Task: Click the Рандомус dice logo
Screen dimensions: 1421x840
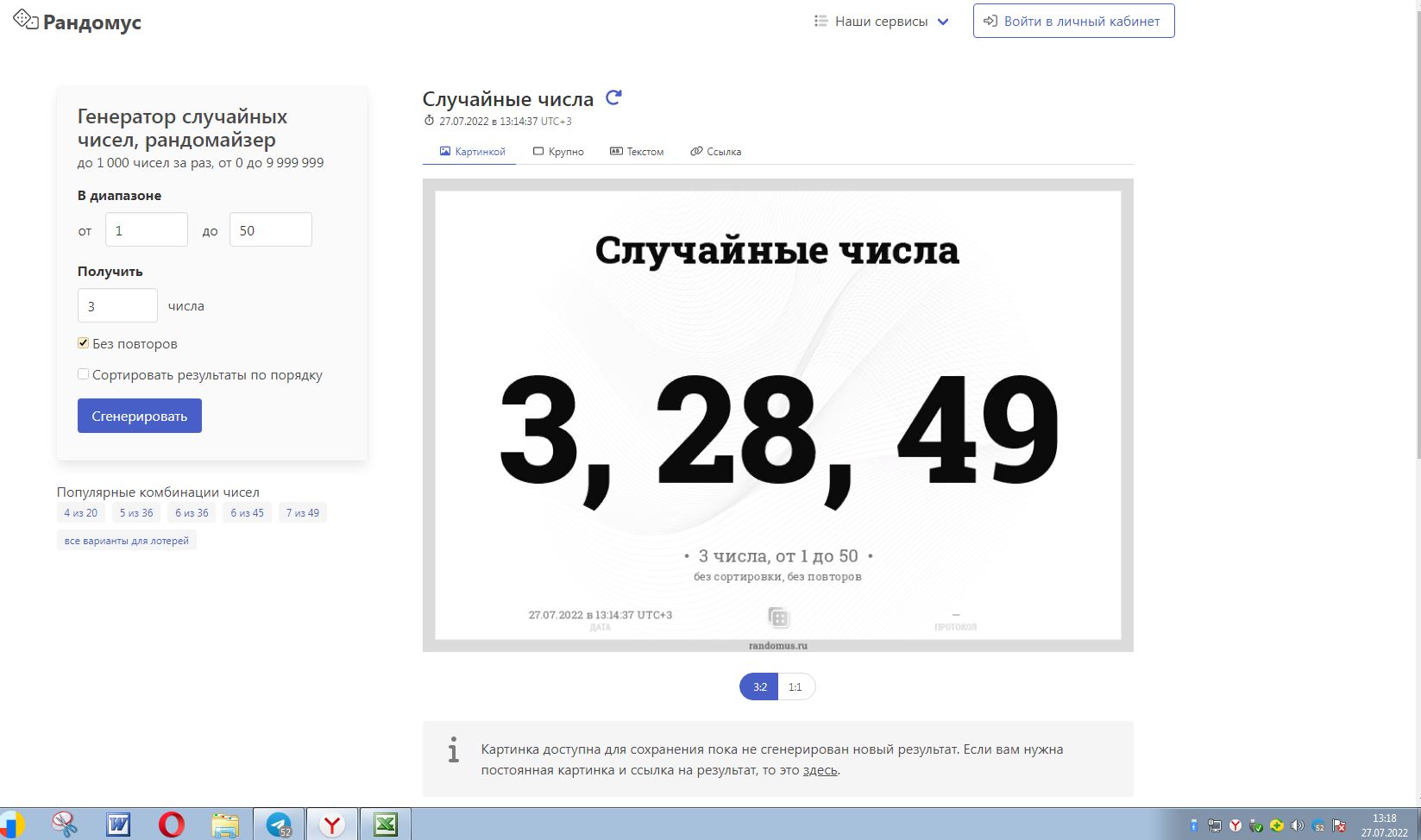Action: pos(26,20)
